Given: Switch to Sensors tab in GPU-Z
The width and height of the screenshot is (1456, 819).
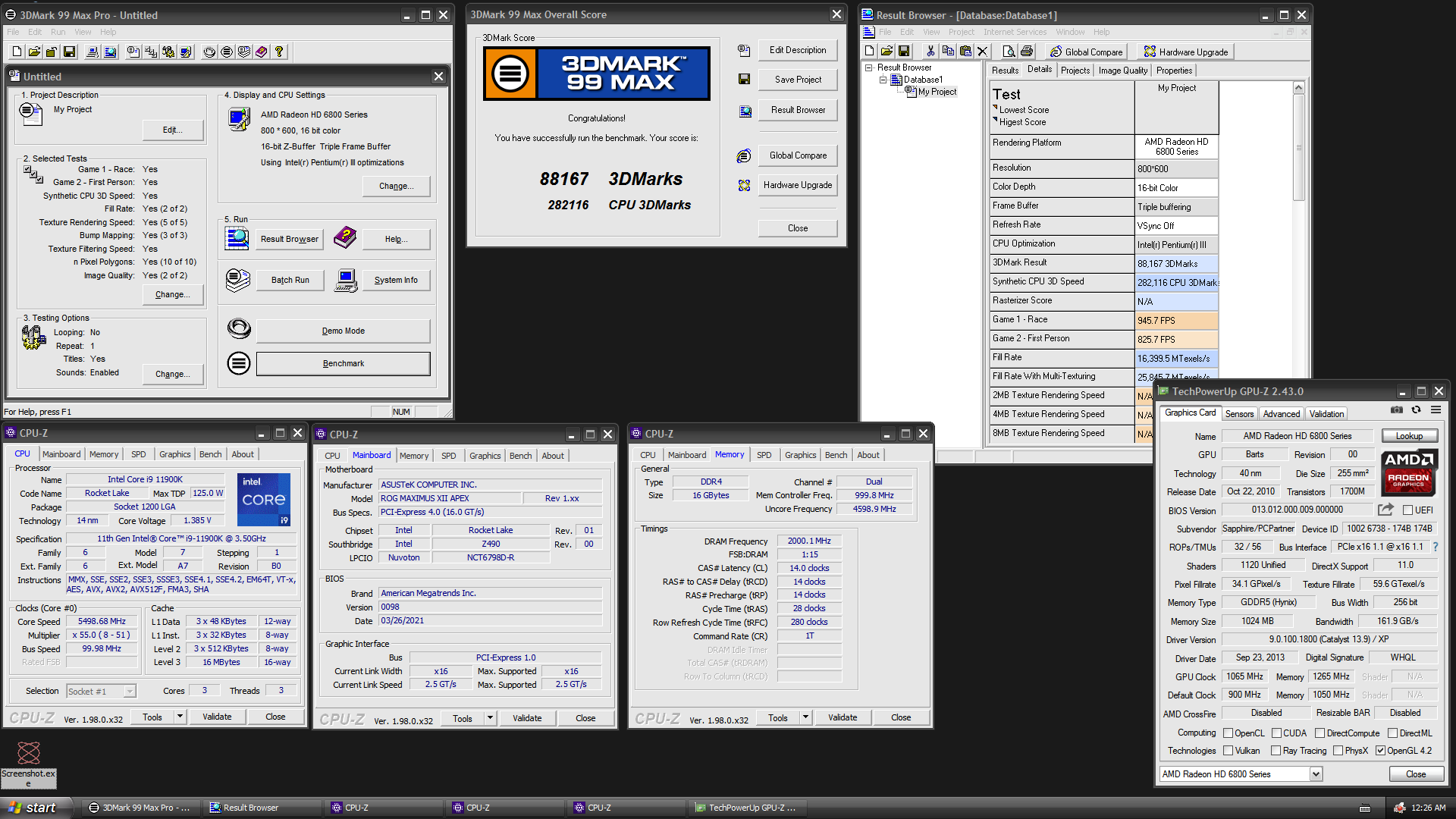Looking at the screenshot, I should (1239, 414).
